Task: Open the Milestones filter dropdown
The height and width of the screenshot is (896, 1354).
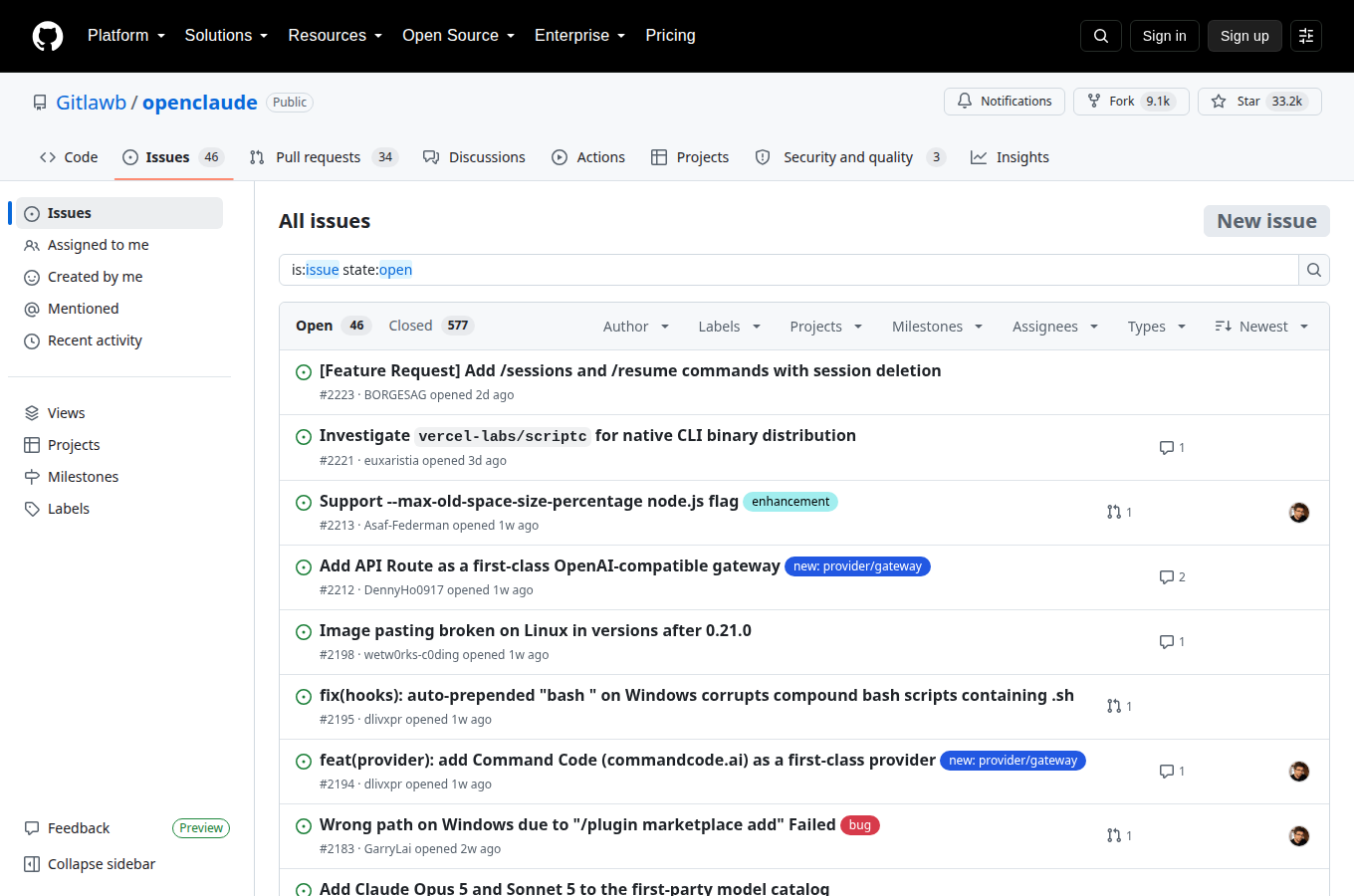Action: 938,327
